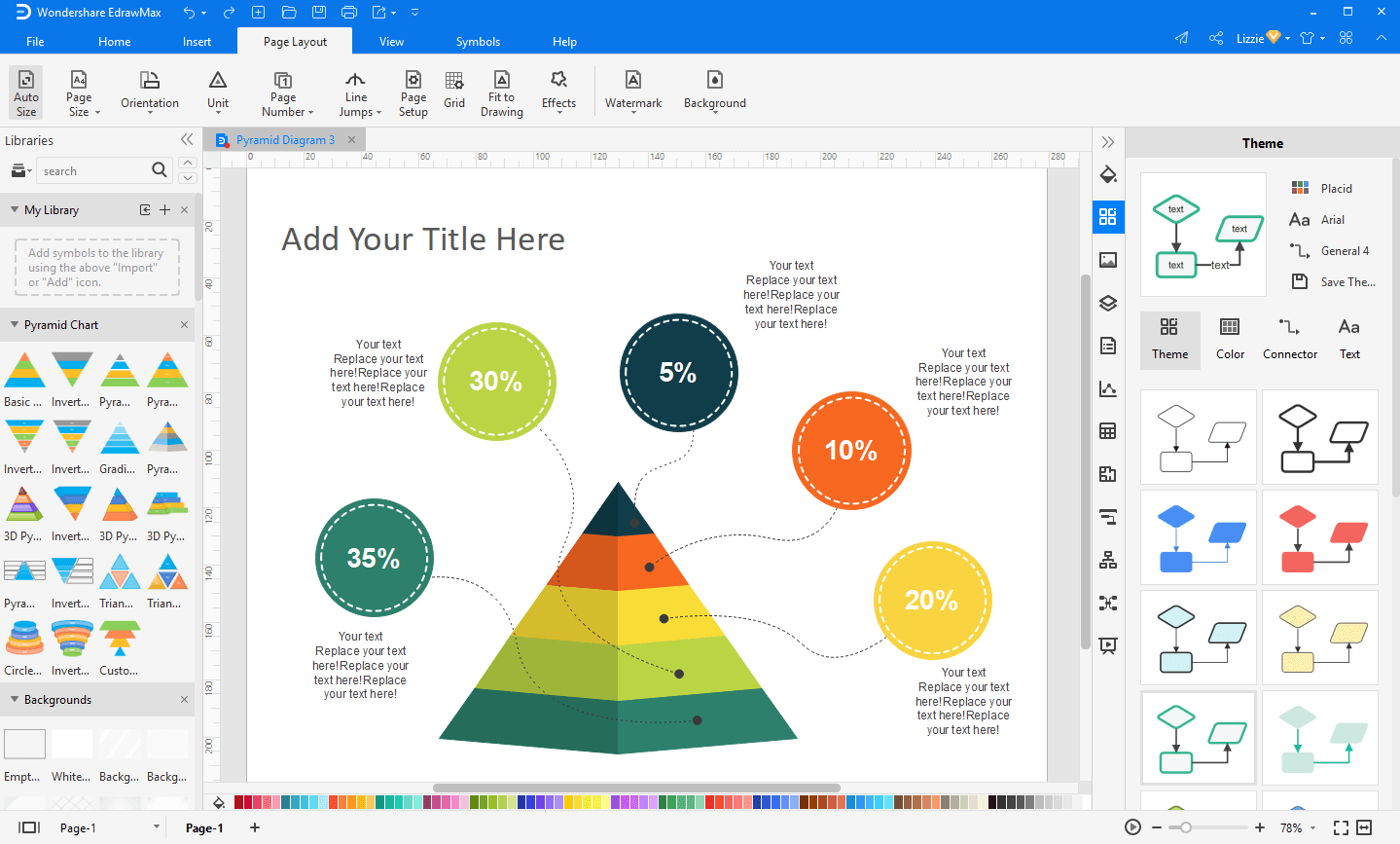
Task: Click the Watermark icon in ribbon
Action: pyautogui.click(x=632, y=91)
